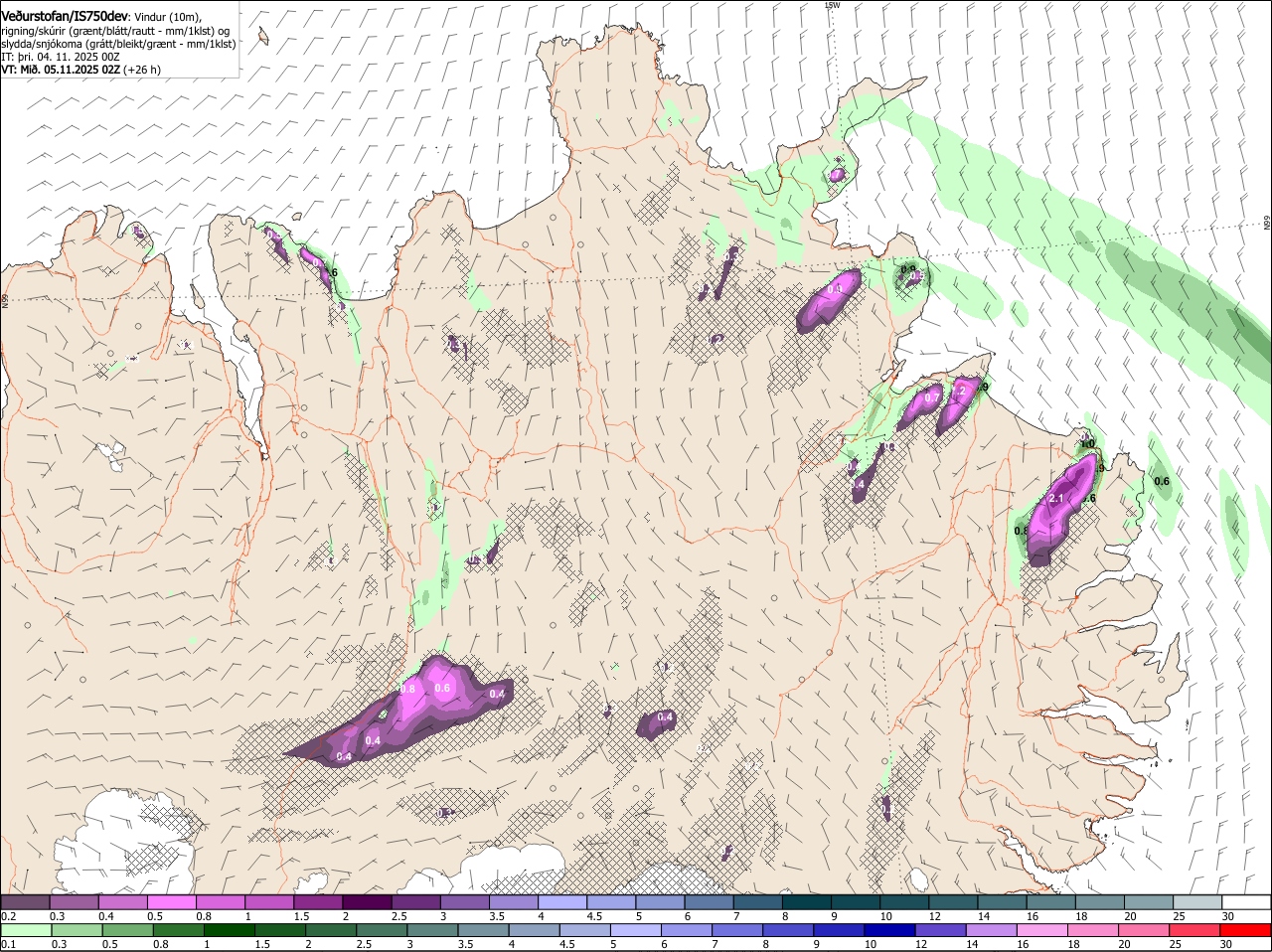Click the lavender 4–4.5 swatch on upper scale
The height and width of the screenshot is (952, 1272).
(x=561, y=902)
